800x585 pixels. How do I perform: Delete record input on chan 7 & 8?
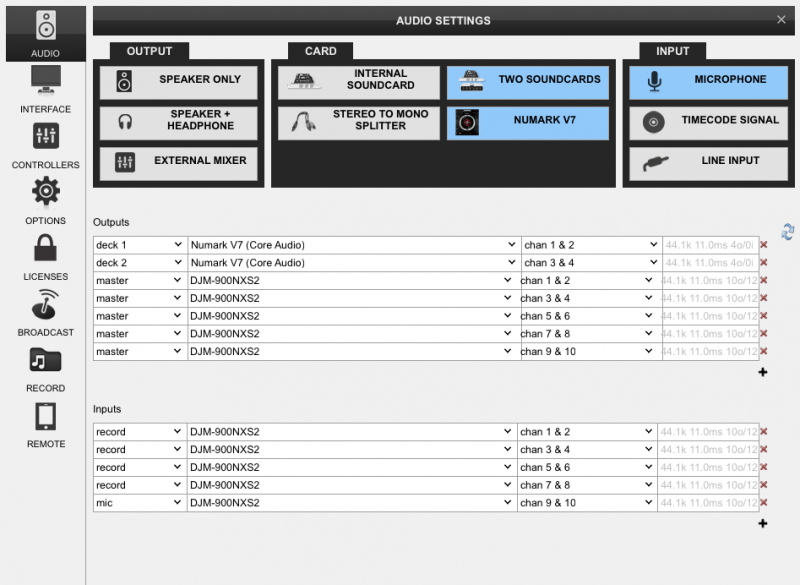click(x=764, y=485)
